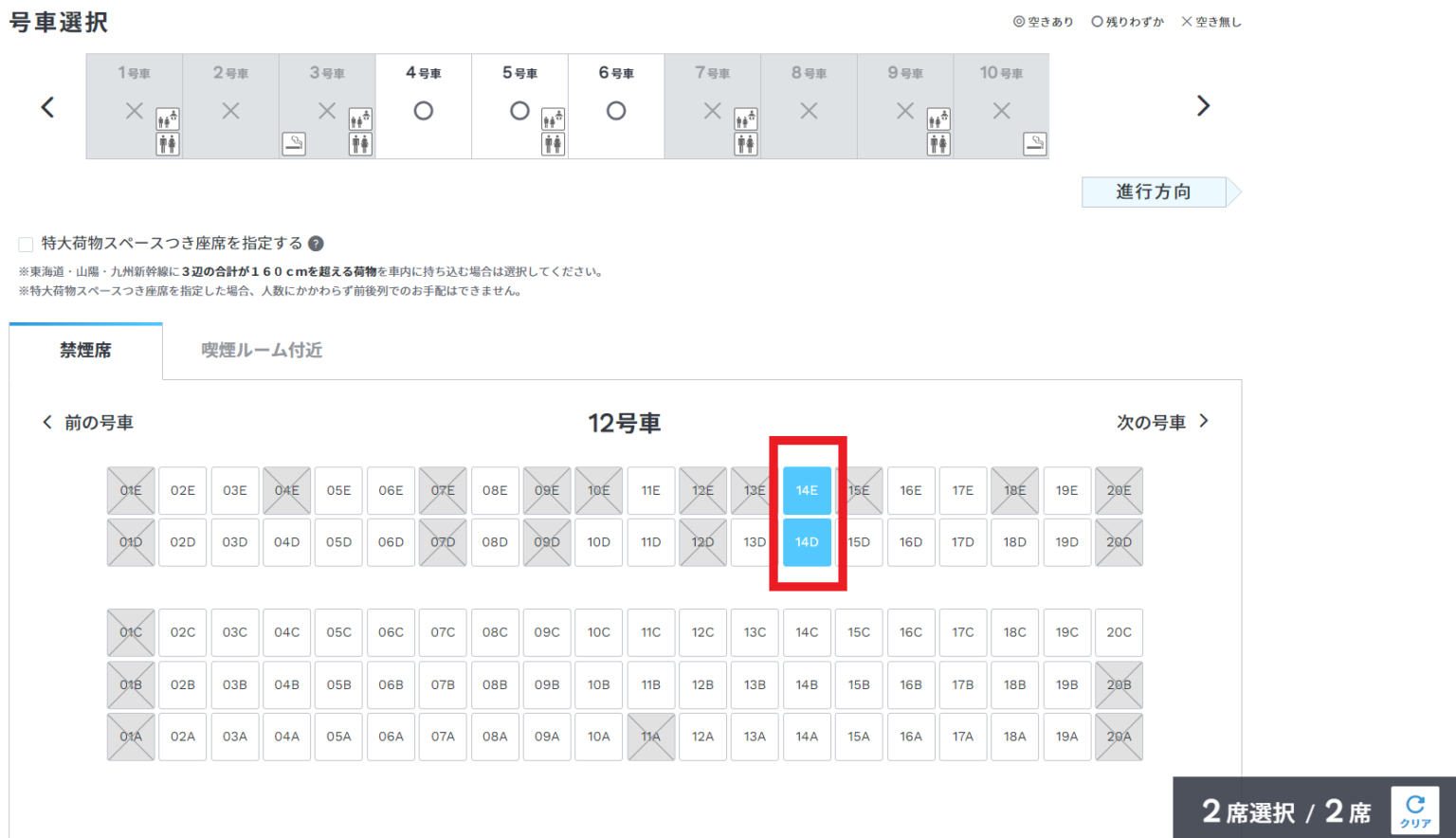Enable the 特大荷物スペースつき座席 checkbox
This screenshot has height=838, width=1456.
[x=26, y=245]
